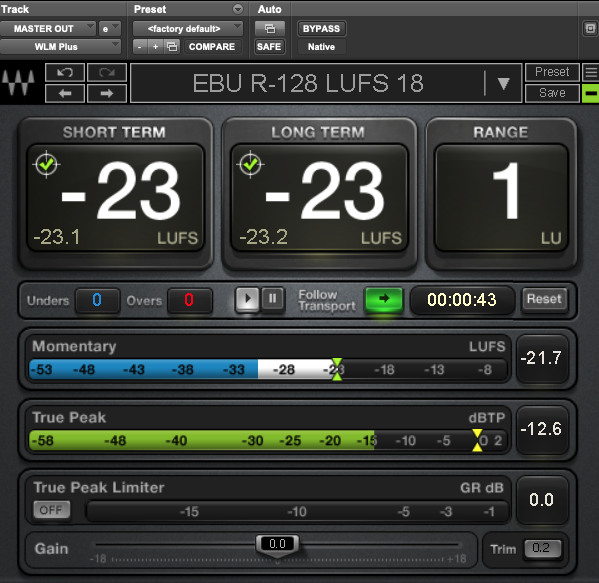Open the MASTER OUT track selector
Viewport: 599px width, 583px height.
(x=48, y=29)
